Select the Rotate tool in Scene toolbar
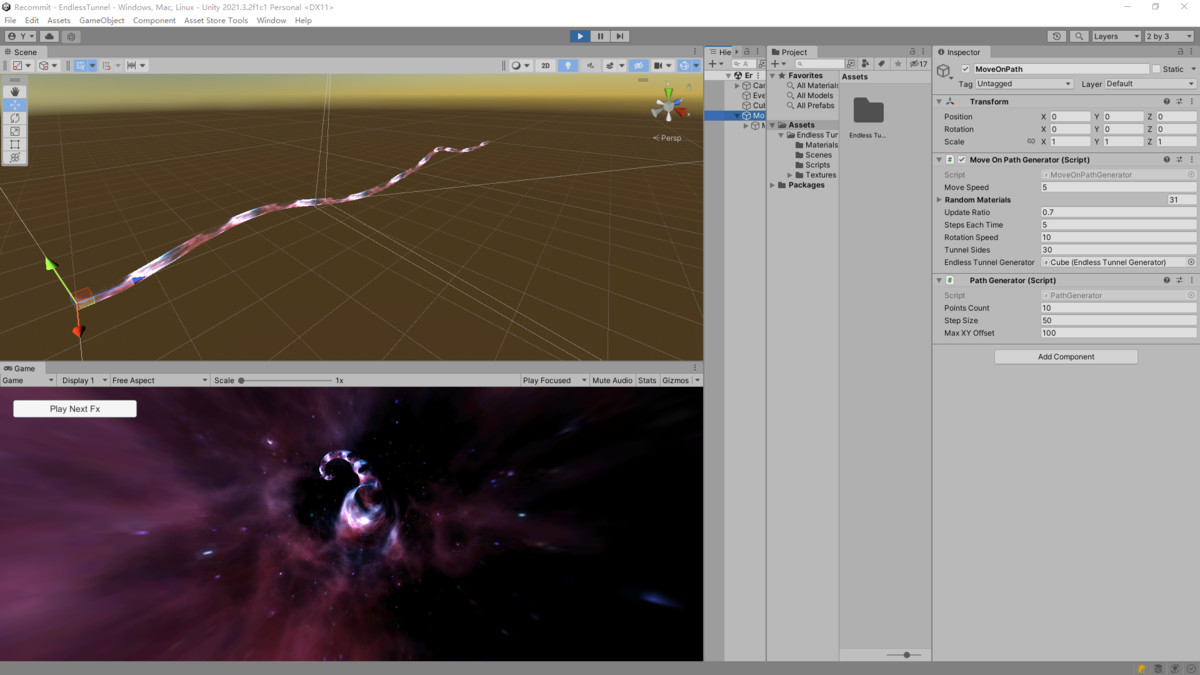 pos(15,118)
